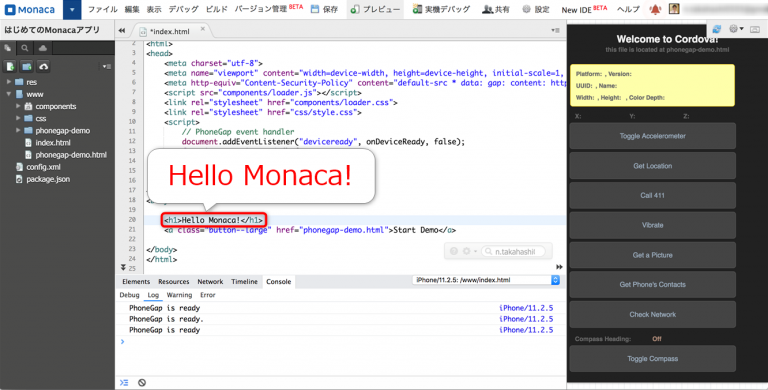Open the dropdown next to Monaca logo
Screen dimensions: 768x390
tap(72, 10)
